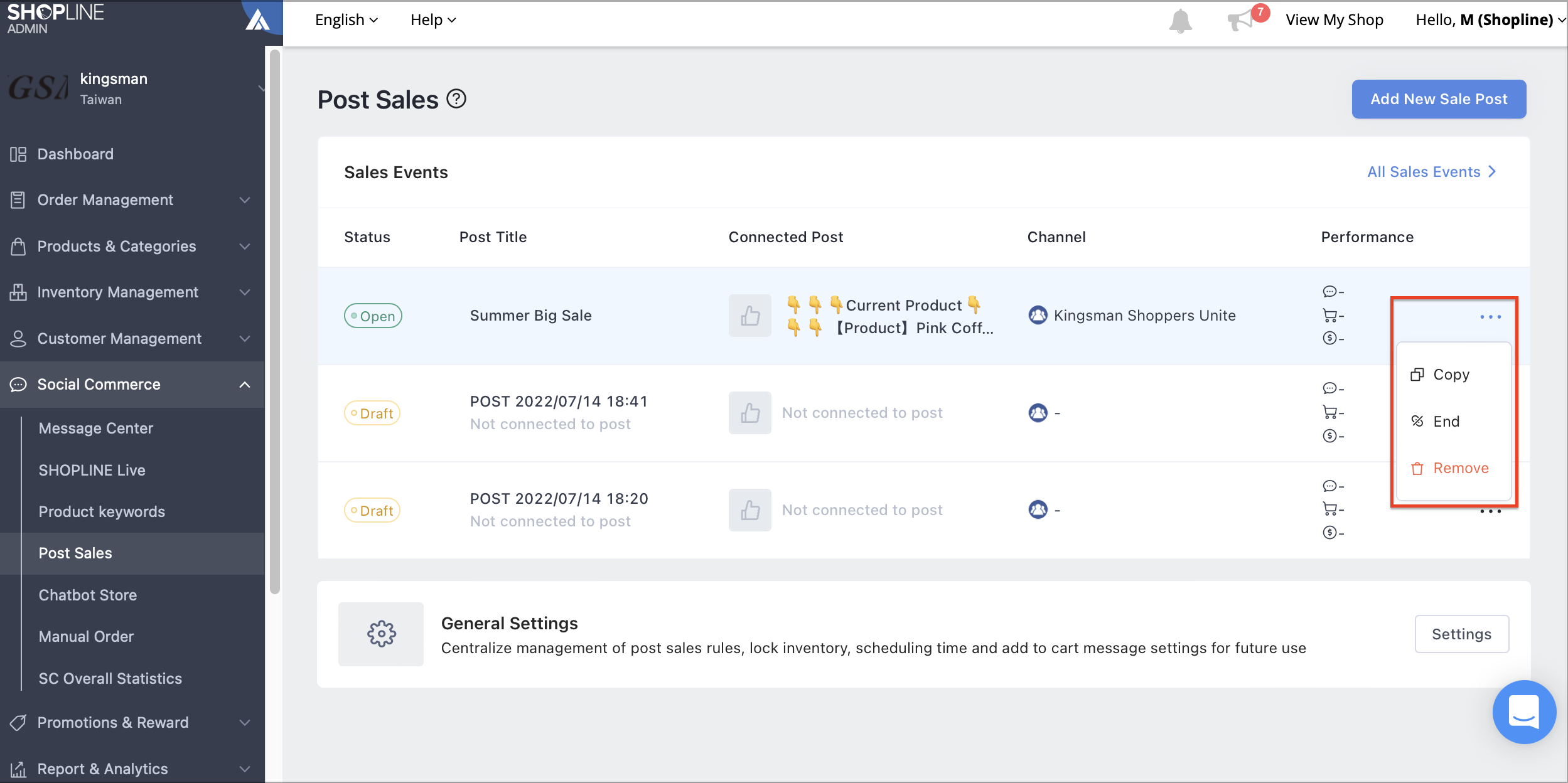Screen dimensions: 1568x783
Task: Click the kingsman shop logo
Action: pyautogui.click(x=38, y=88)
